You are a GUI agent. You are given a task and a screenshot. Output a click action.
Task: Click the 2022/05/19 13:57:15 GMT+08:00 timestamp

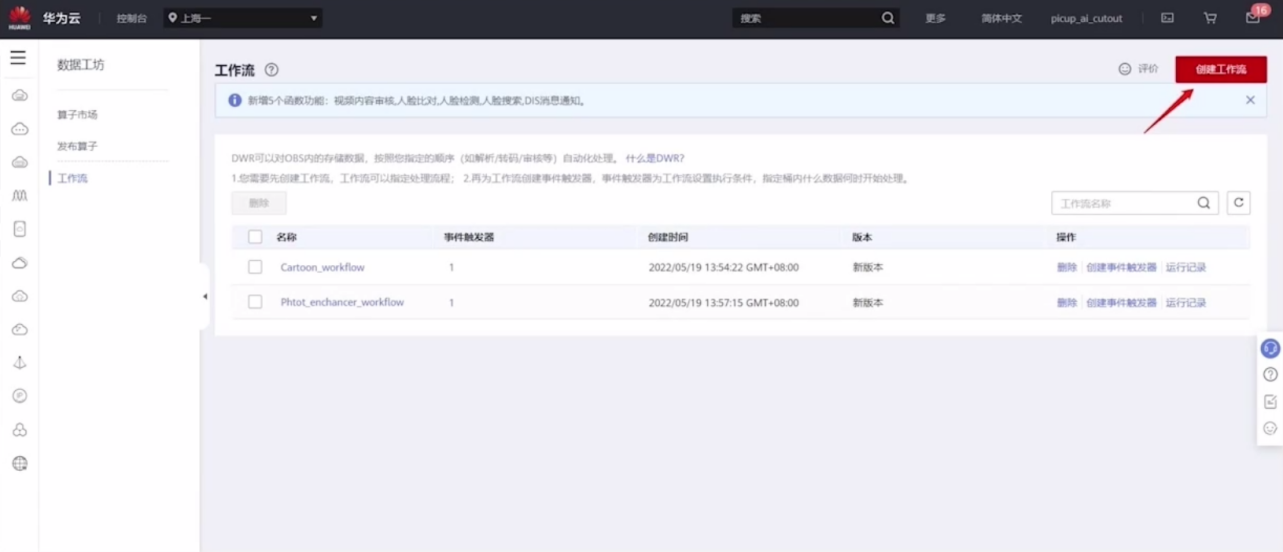point(724,302)
